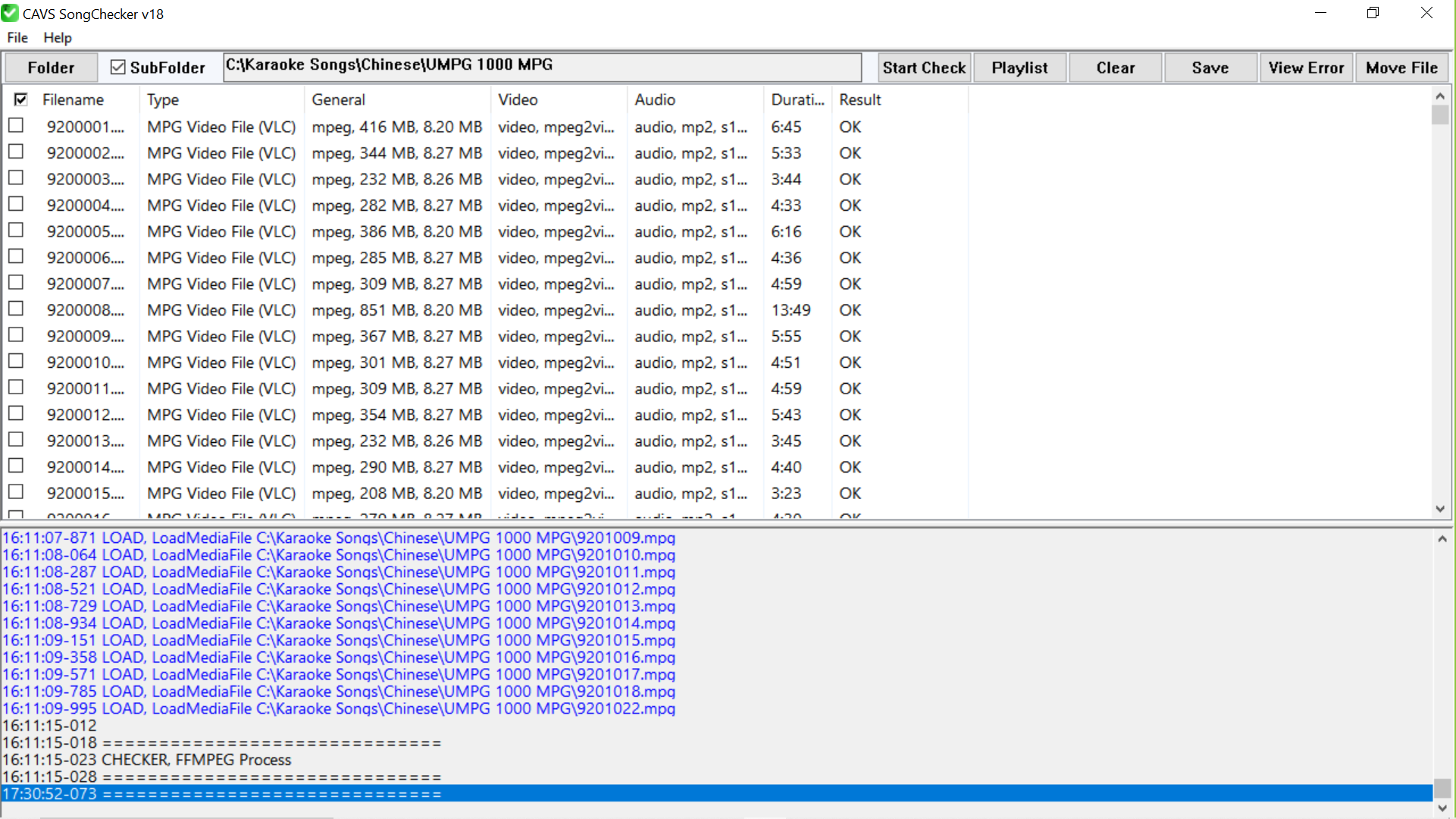Viewport: 1456px width, 819px height.
Task: Check the box for file 9200001
Action: pos(16,126)
